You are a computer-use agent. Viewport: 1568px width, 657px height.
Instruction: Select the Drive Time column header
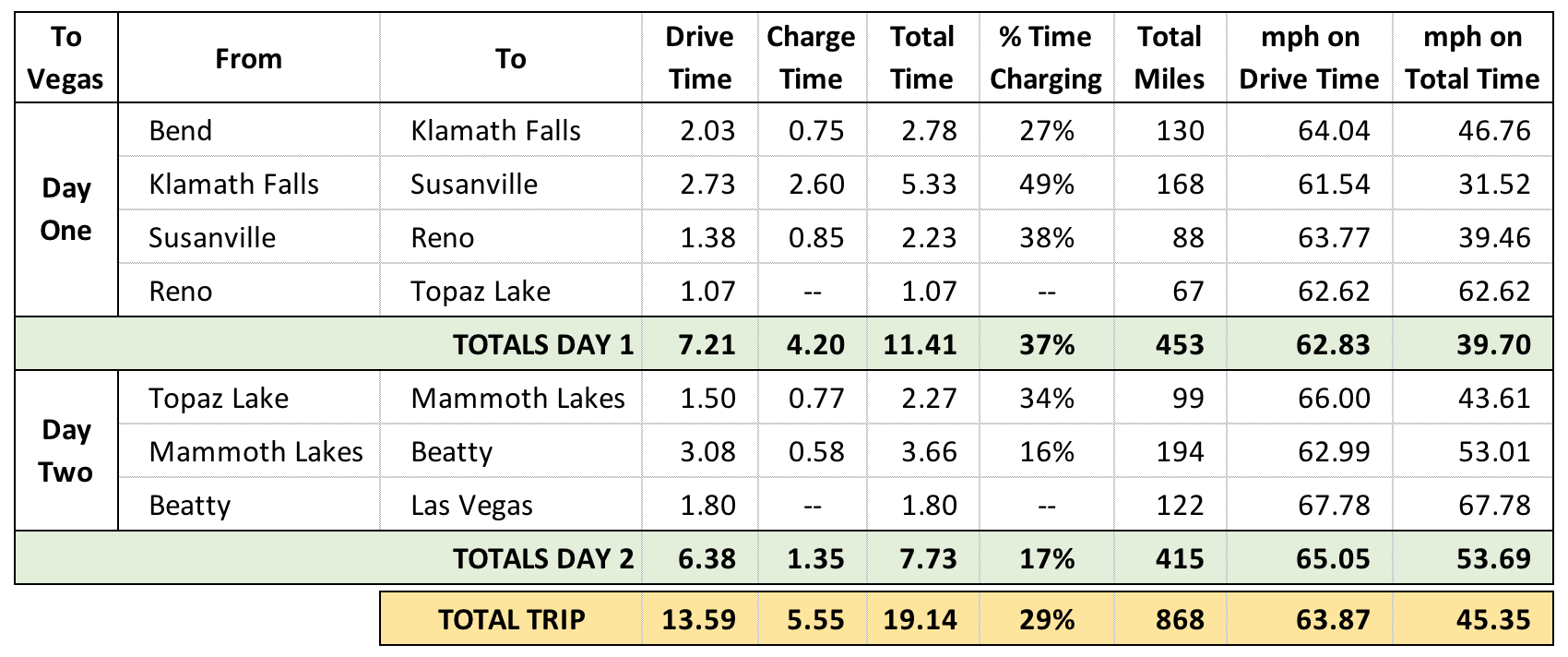pos(699,57)
